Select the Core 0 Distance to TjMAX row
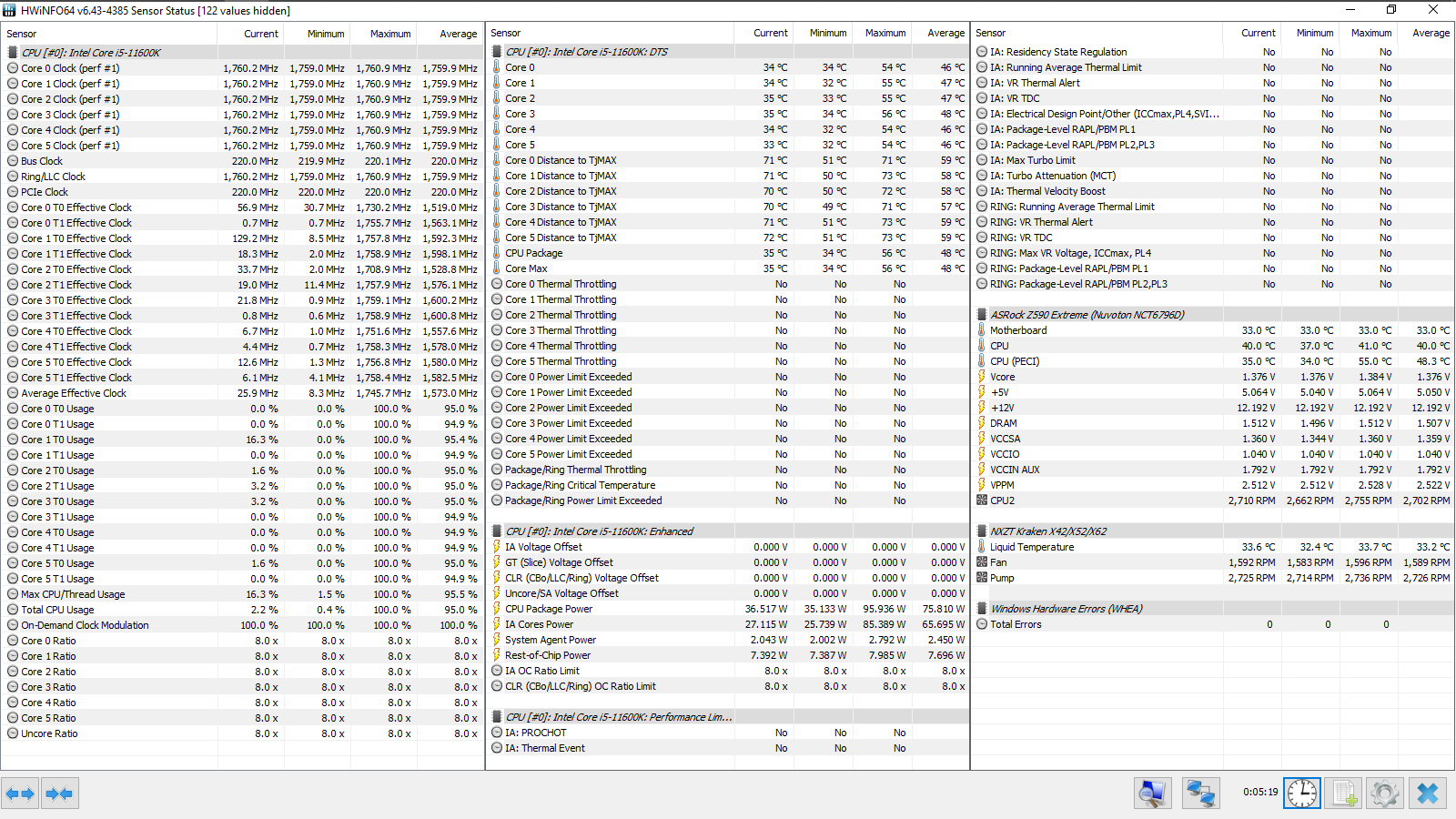 (727, 160)
